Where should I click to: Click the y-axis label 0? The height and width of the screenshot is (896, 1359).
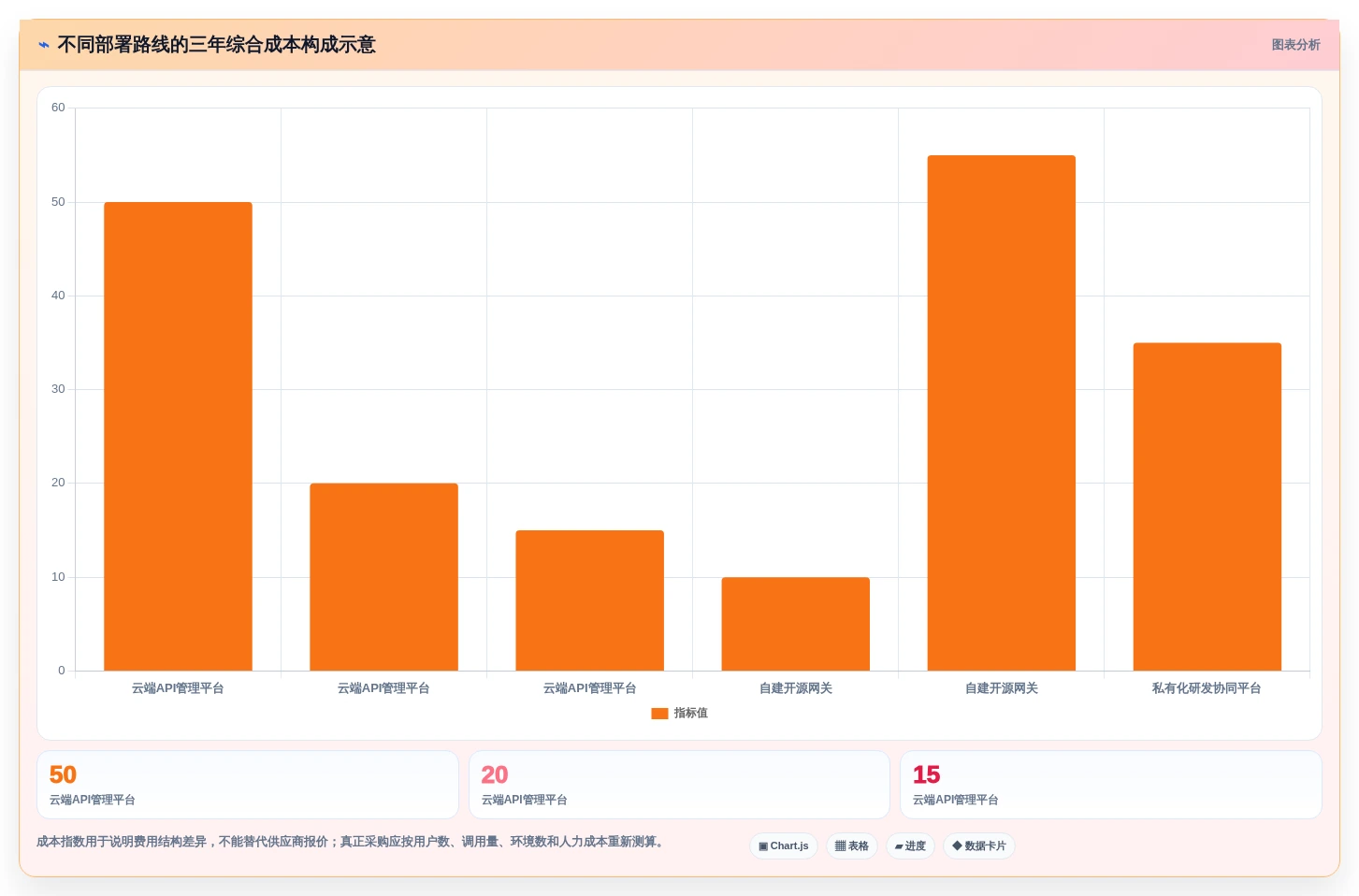pyautogui.click(x=62, y=671)
